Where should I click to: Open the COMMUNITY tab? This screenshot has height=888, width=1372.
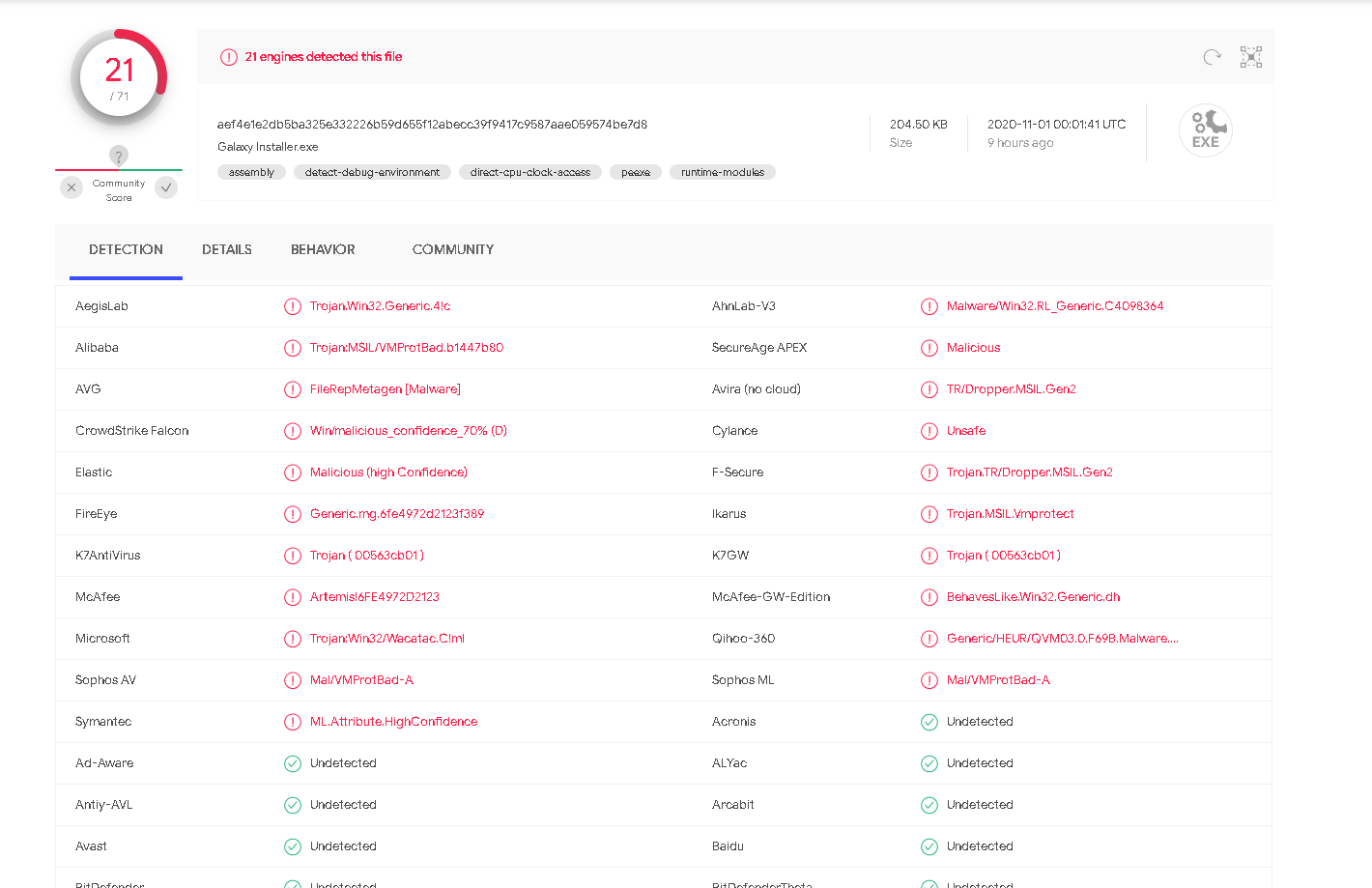[x=453, y=249]
